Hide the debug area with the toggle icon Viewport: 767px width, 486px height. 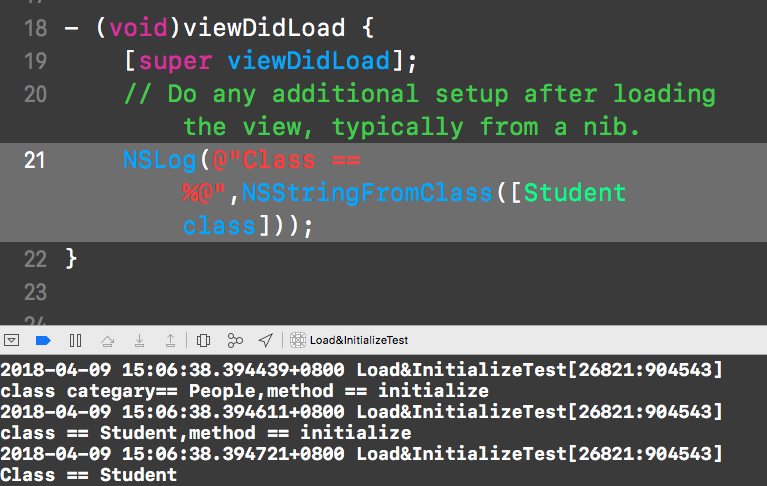pyautogui.click(x=12, y=340)
